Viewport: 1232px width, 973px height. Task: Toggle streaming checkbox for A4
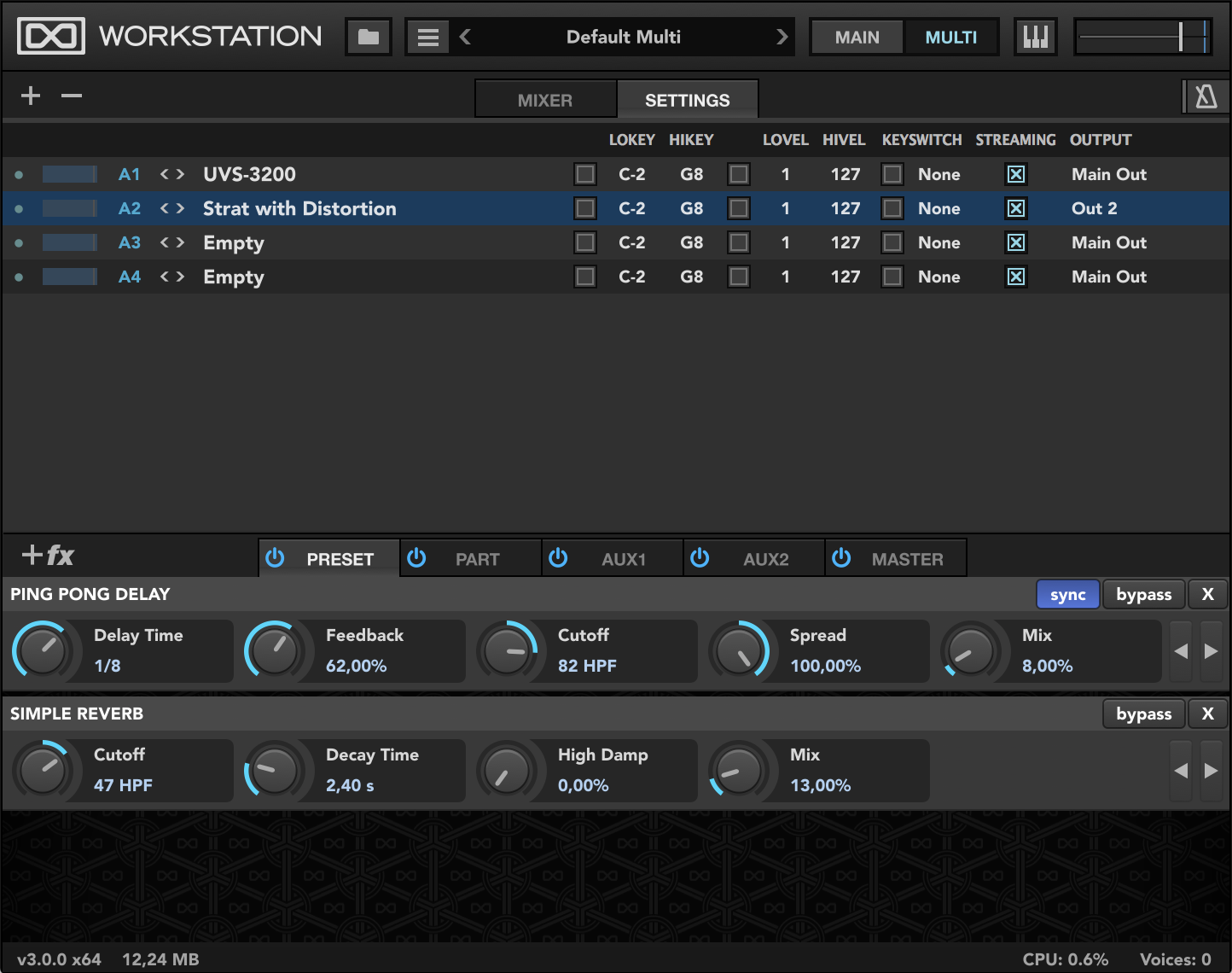click(x=1016, y=277)
